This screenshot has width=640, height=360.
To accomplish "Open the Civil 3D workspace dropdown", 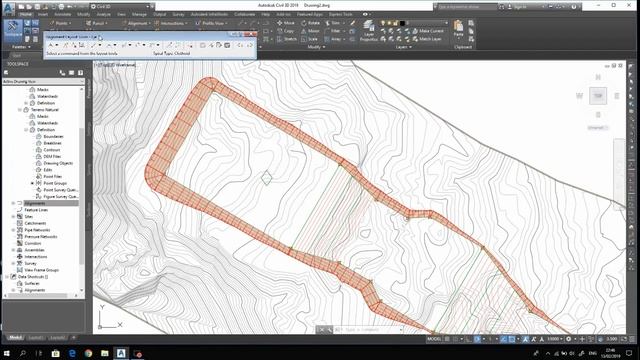I will pyautogui.click(x=120, y=7).
